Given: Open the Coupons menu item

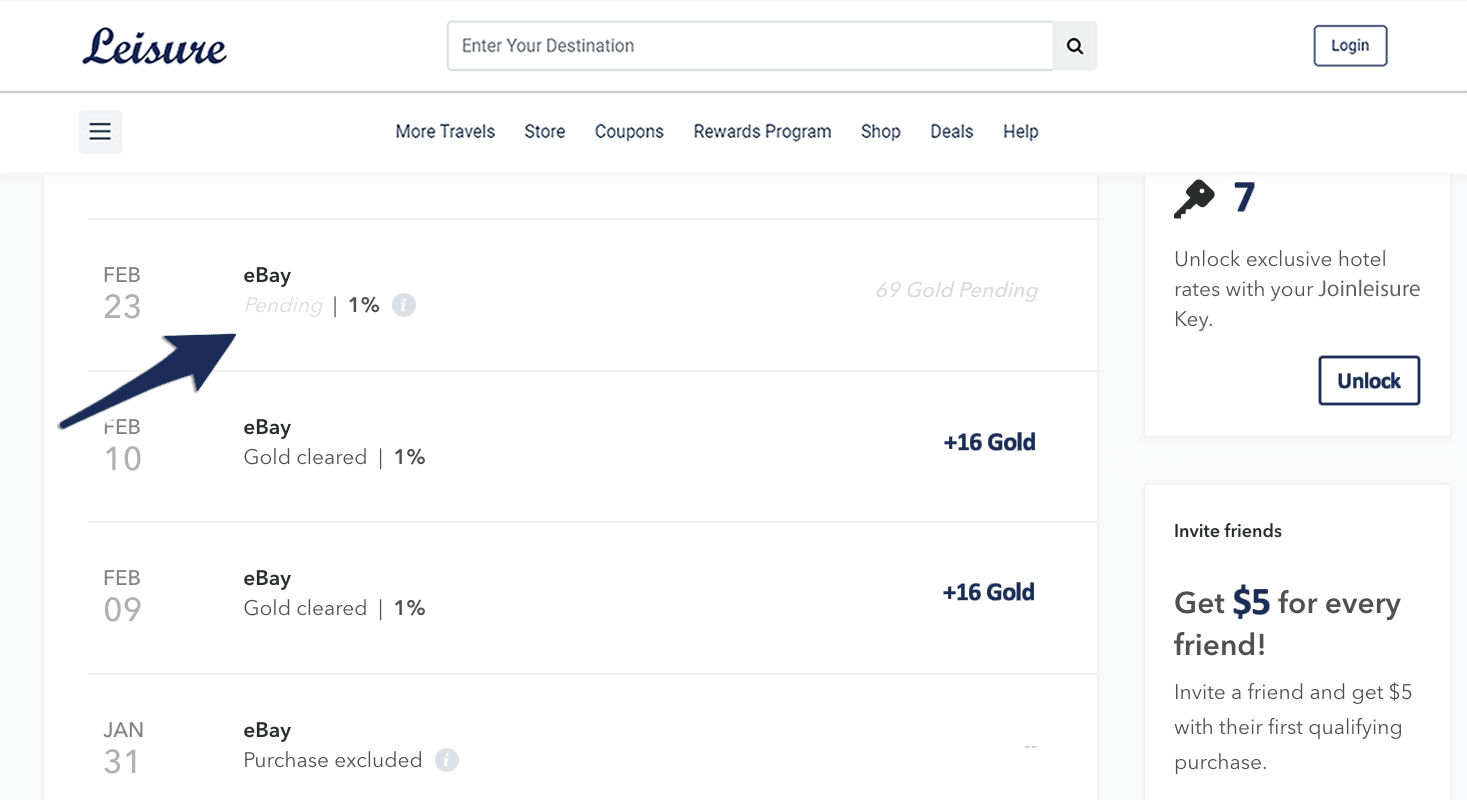Looking at the screenshot, I should (629, 131).
